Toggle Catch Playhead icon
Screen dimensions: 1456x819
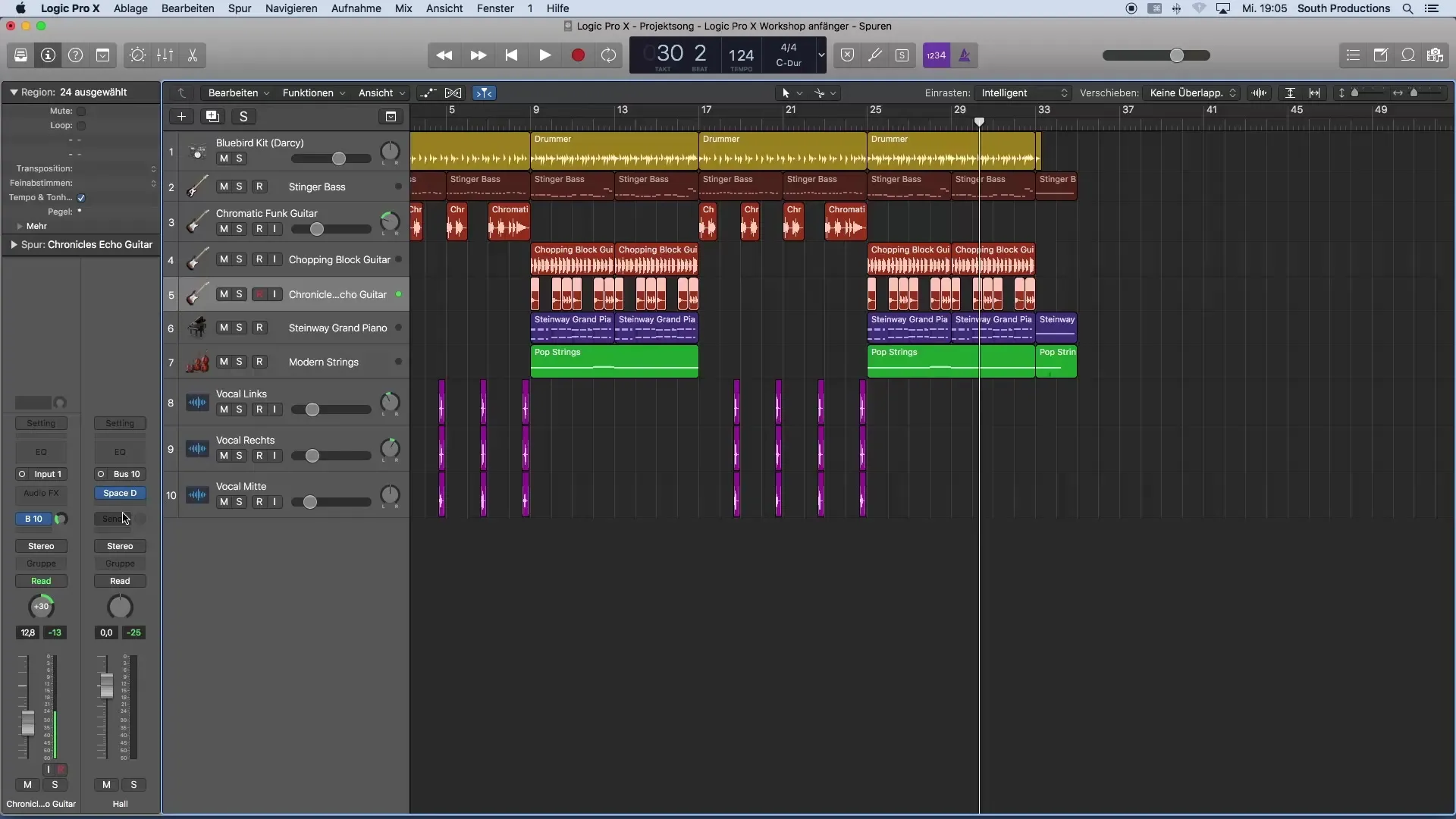coord(484,93)
